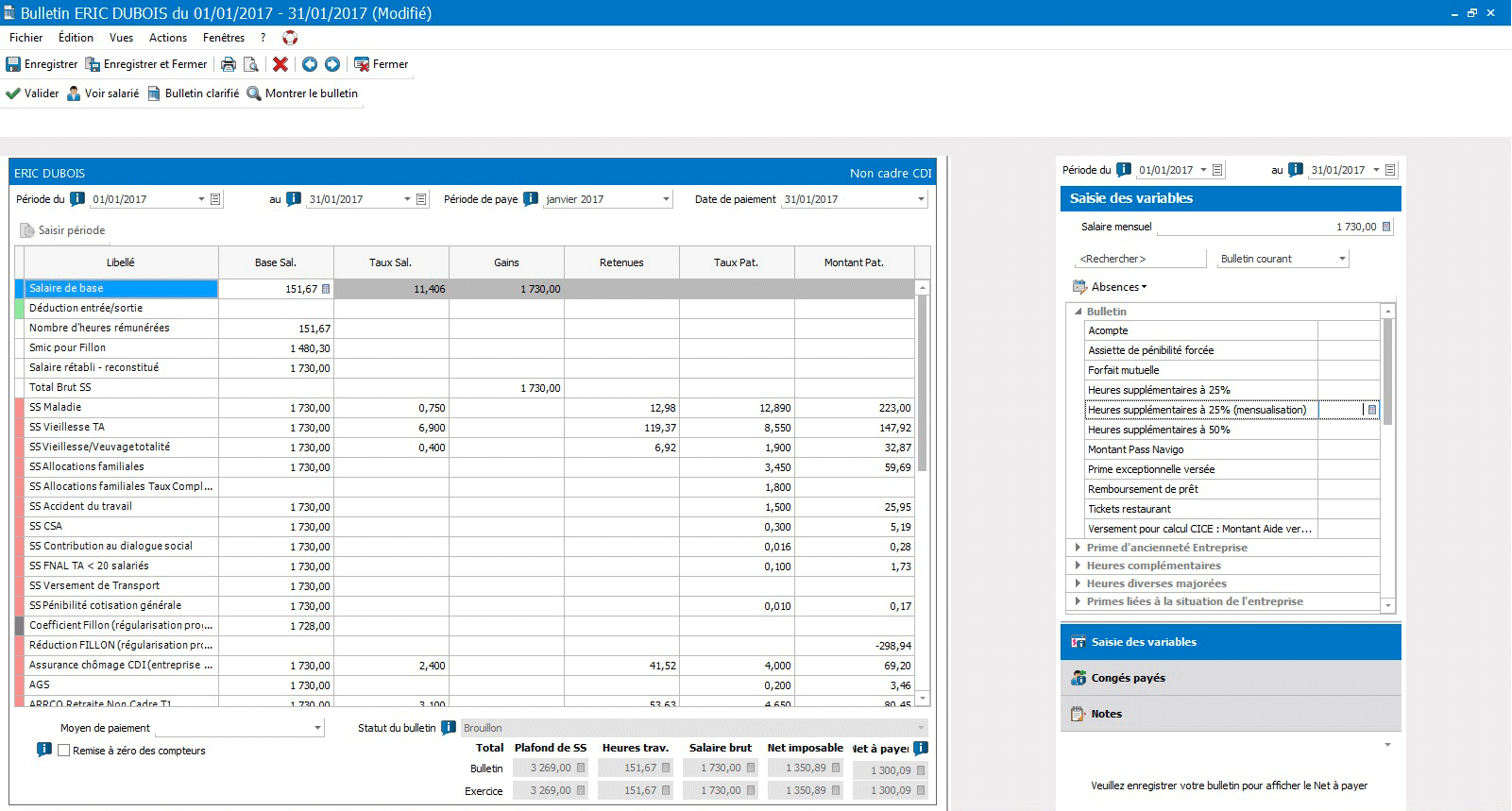
Task: Click Montrer le bulletin
Action: pos(302,93)
